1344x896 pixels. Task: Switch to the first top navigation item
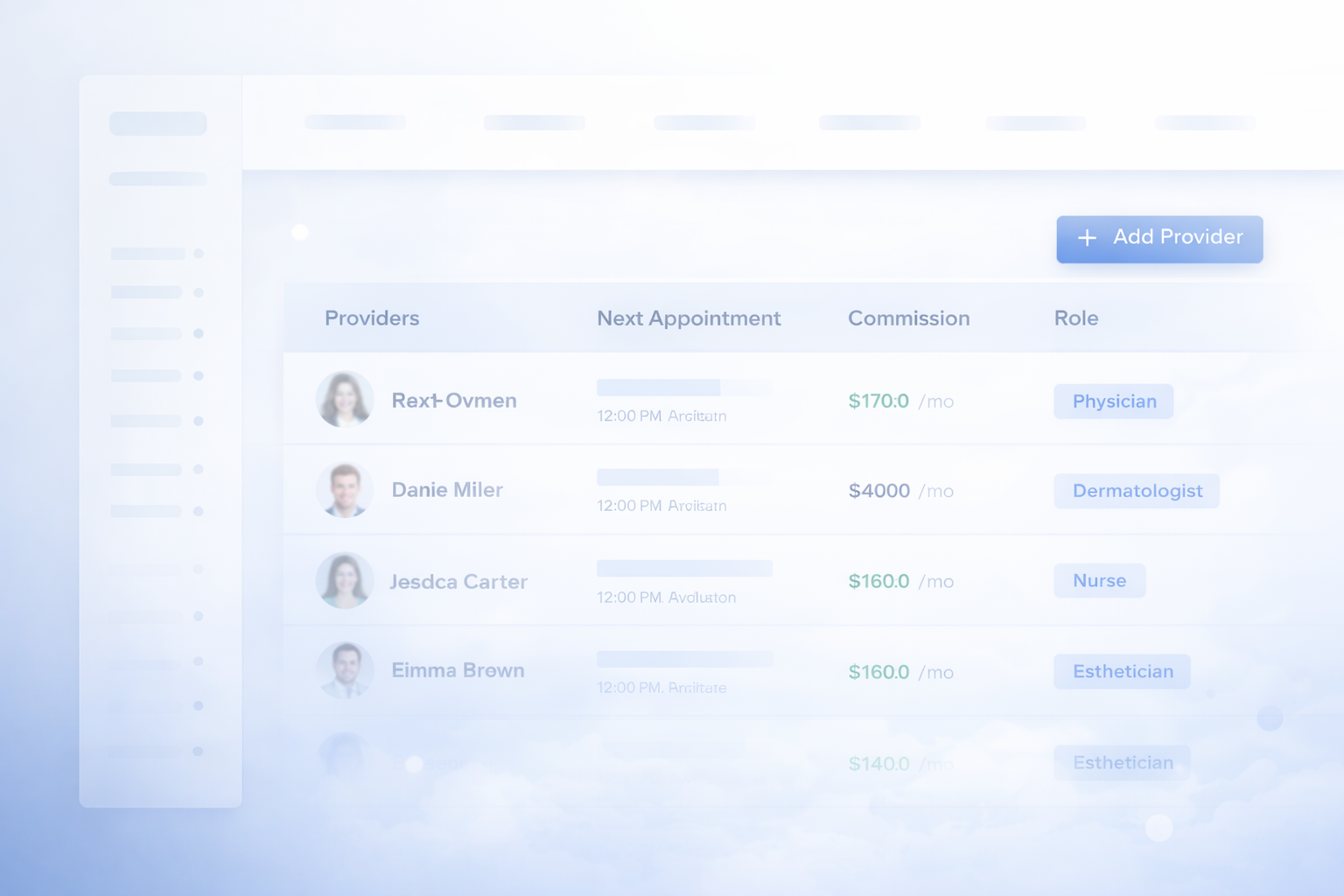(354, 122)
